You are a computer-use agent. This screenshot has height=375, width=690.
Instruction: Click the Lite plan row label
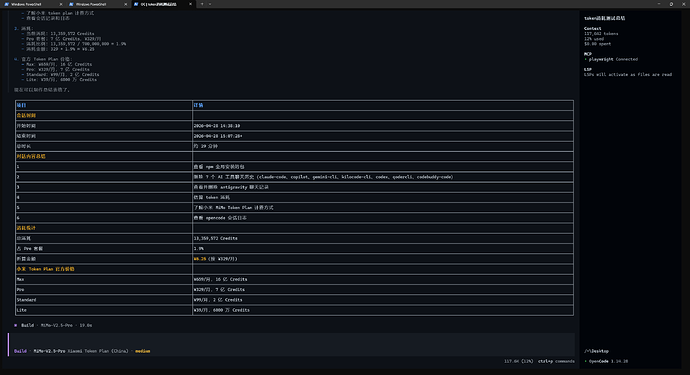(22, 310)
